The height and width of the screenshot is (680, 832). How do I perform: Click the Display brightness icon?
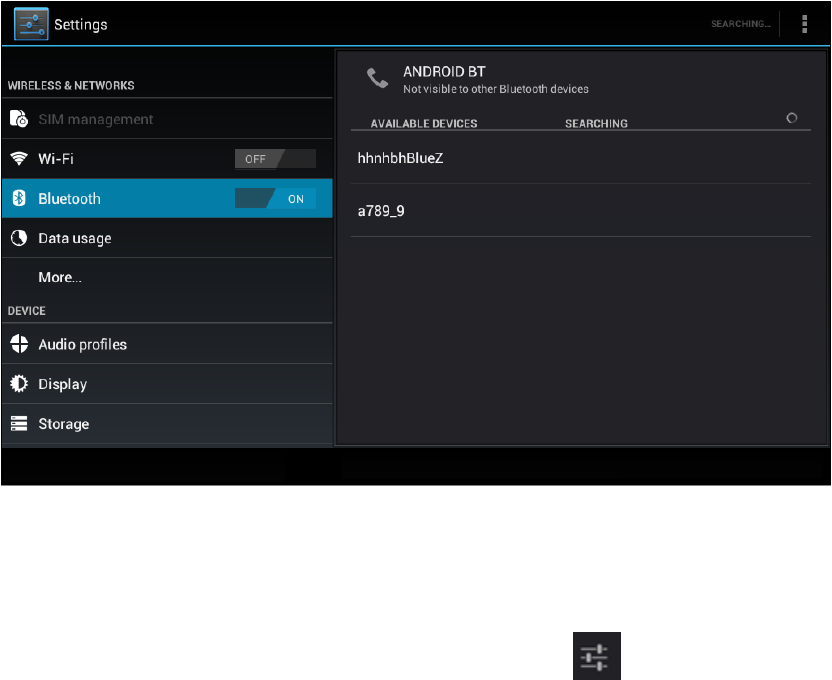19,383
